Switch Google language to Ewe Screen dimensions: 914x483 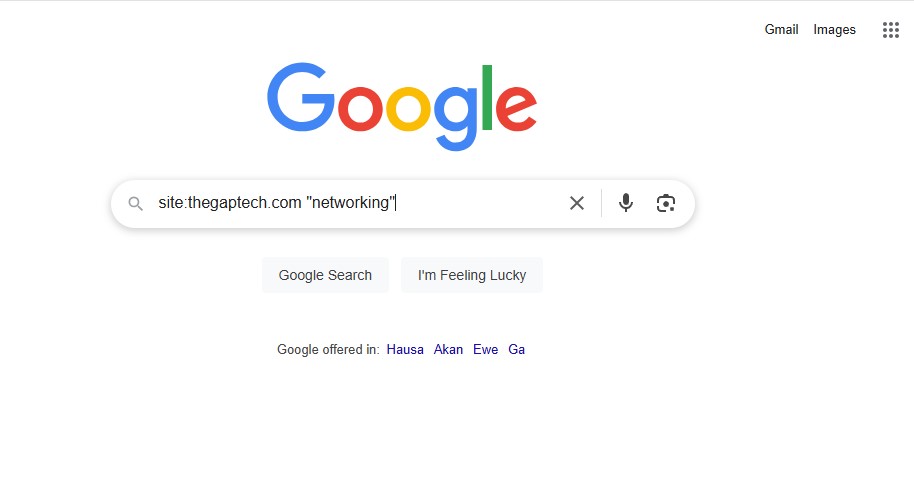(x=486, y=350)
